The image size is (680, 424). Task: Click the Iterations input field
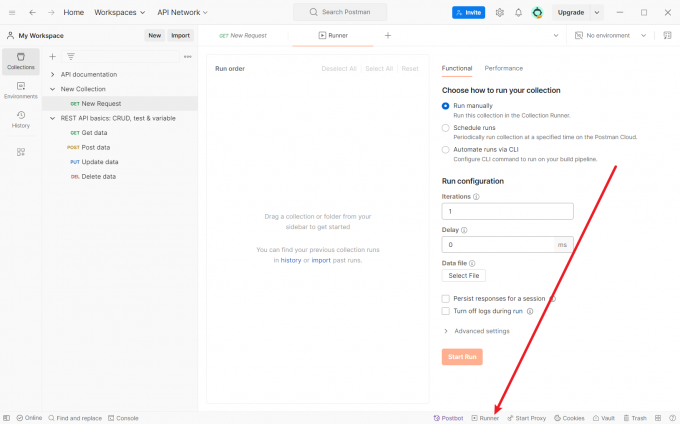(507, 212)
